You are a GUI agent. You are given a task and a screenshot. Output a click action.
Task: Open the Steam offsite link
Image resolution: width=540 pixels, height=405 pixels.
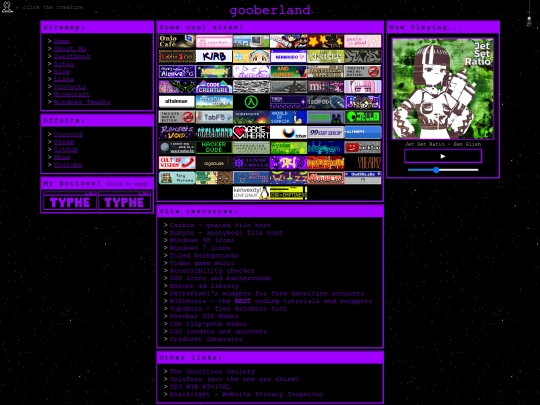coord(64,142)
